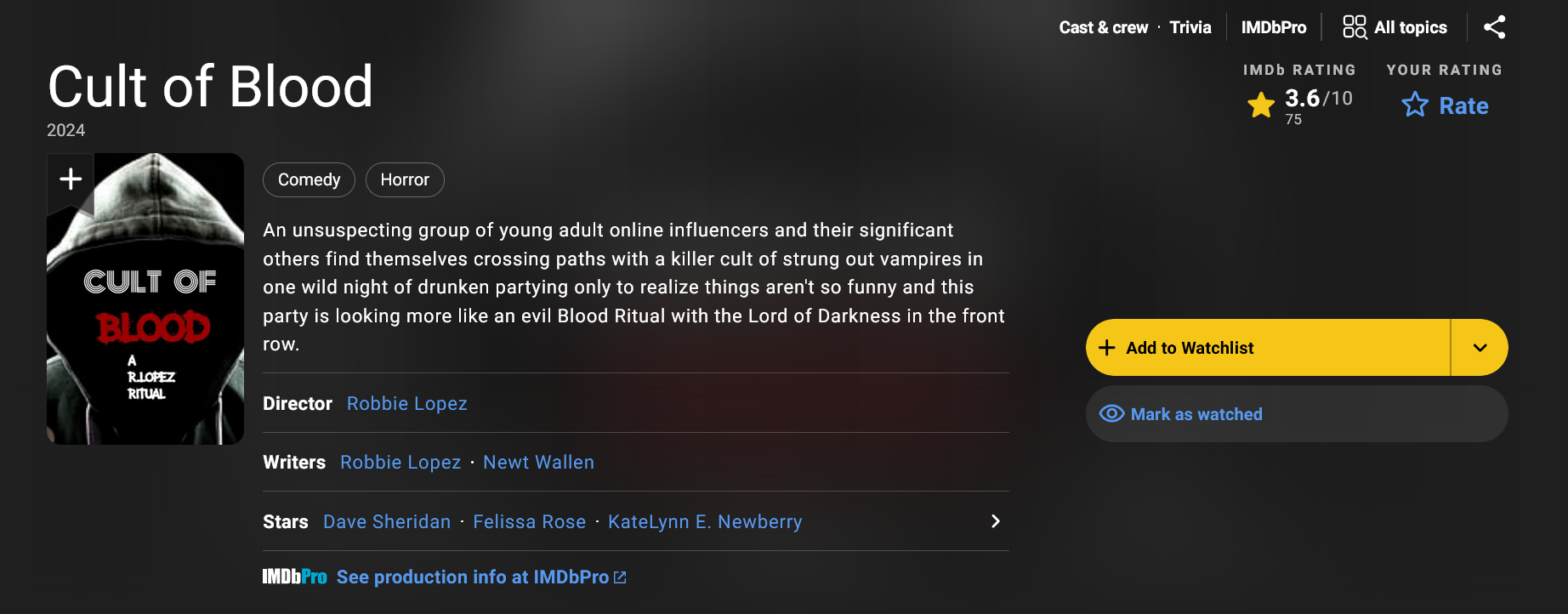Click the 2024 release year
The height and width of the screenshot is (614, 1568).
point(66,130)
